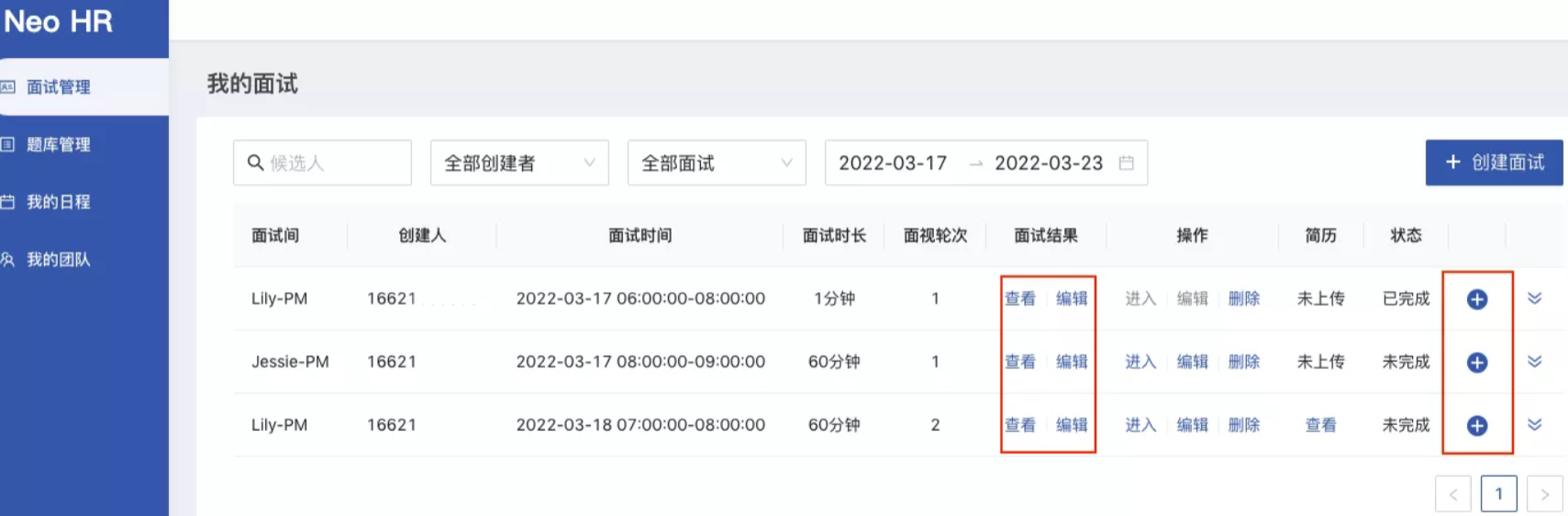Open the 全部创建者 dropdown
The width and height of the screenshot is (1568, 516).
point(519,163)
